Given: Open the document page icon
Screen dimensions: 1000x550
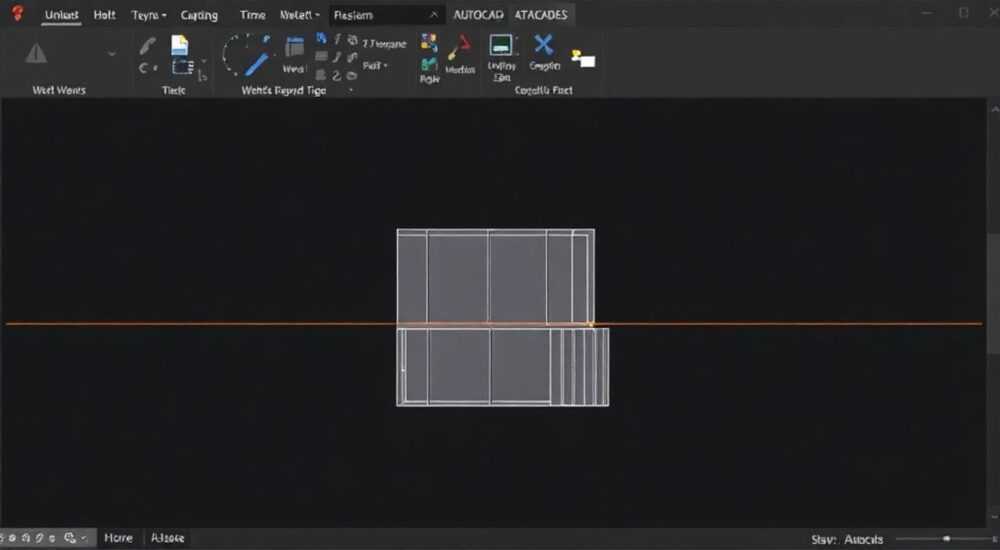Looking at the screenshot, I should click(x=179, y=45).
